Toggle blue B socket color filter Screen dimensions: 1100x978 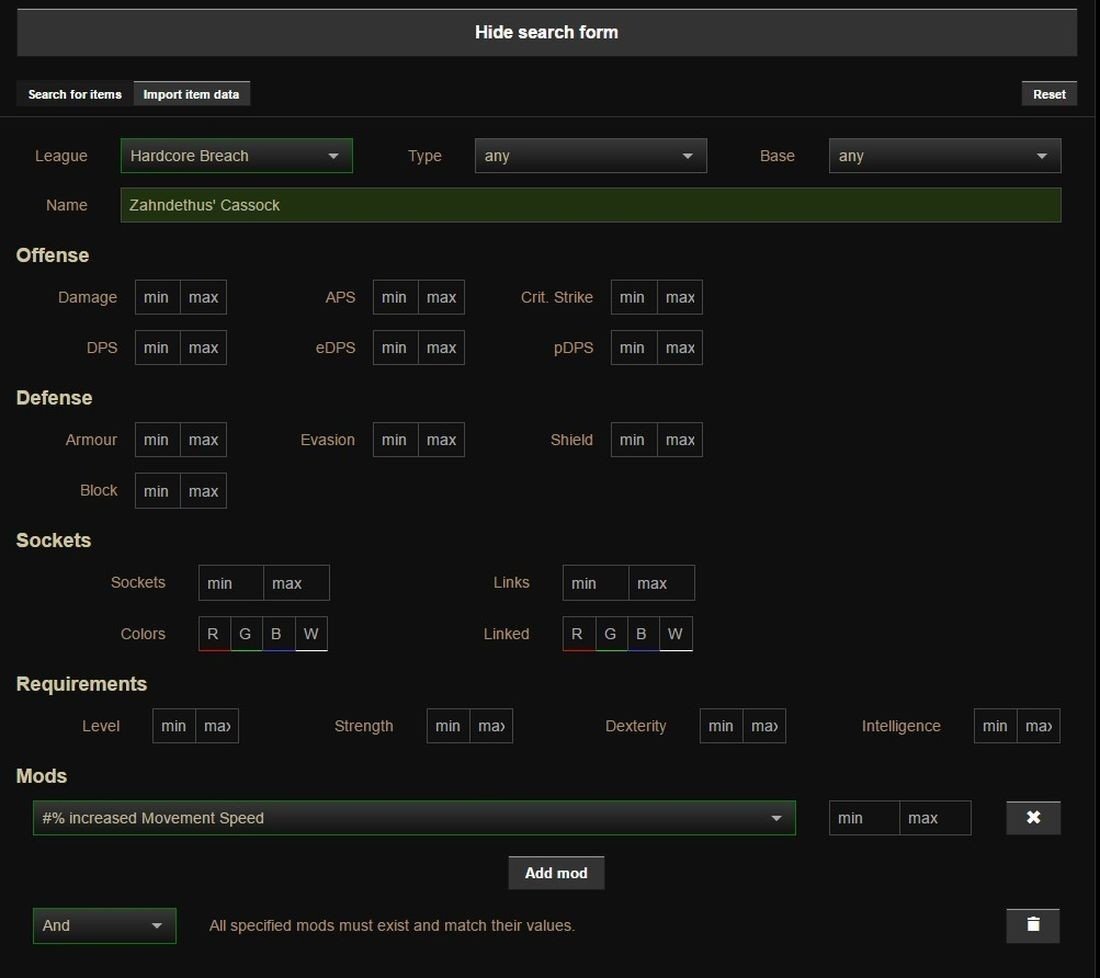coord(278,634)
